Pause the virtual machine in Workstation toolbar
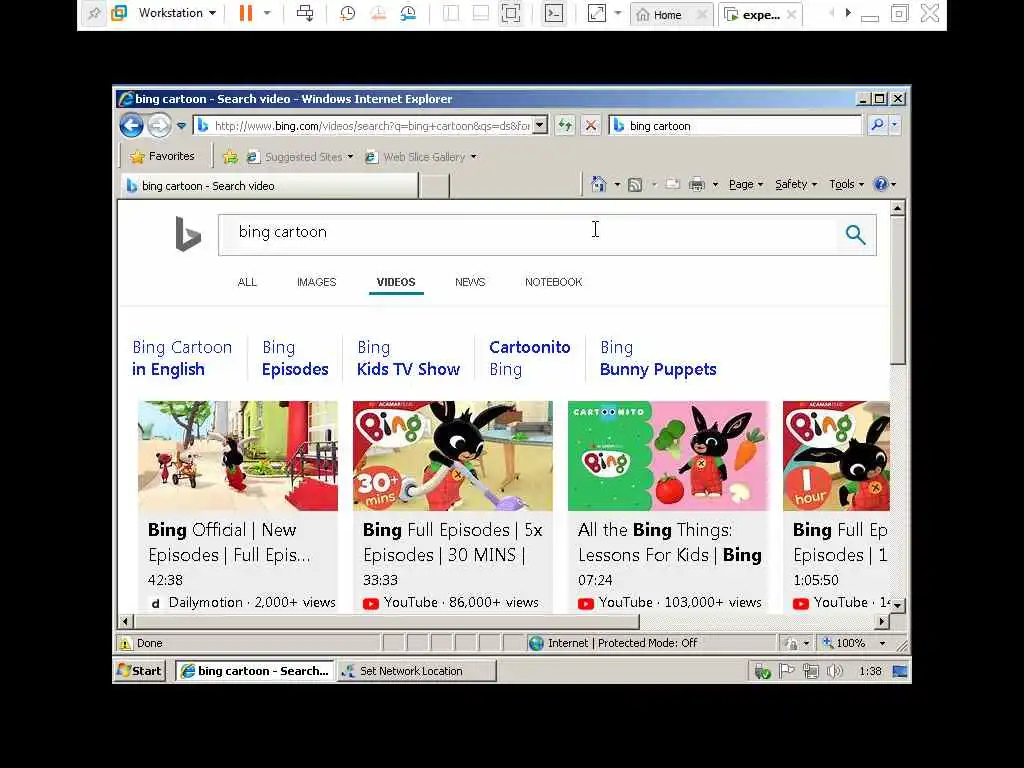The width and height of the screenshot is (1024, 768). coord(246,13)
